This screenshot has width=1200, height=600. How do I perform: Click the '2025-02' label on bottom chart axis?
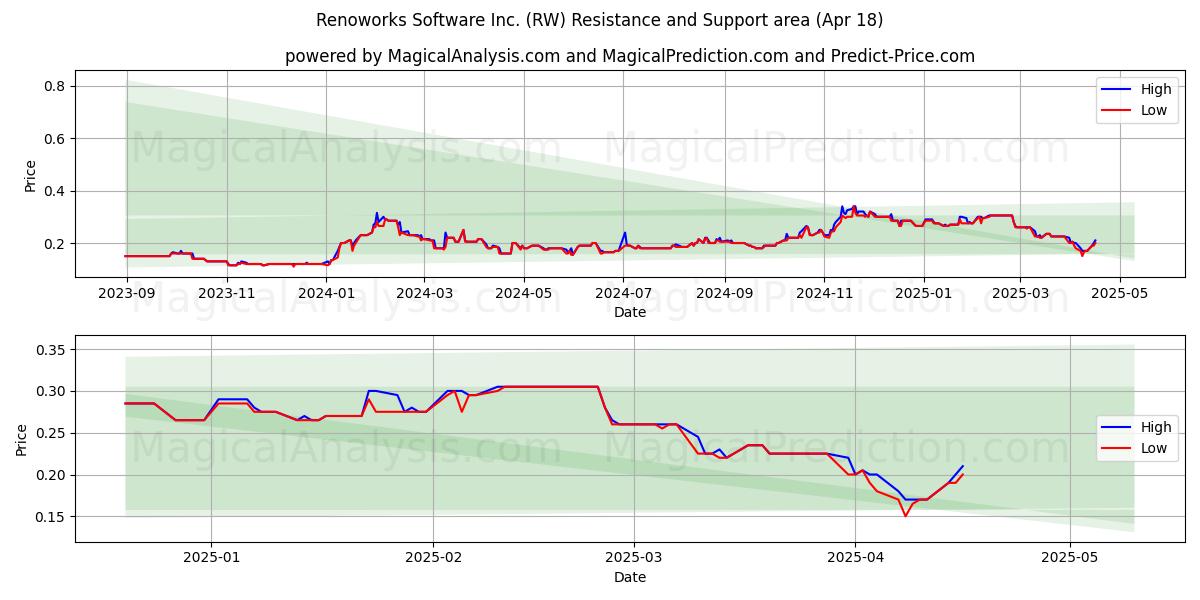pos(434,558)
